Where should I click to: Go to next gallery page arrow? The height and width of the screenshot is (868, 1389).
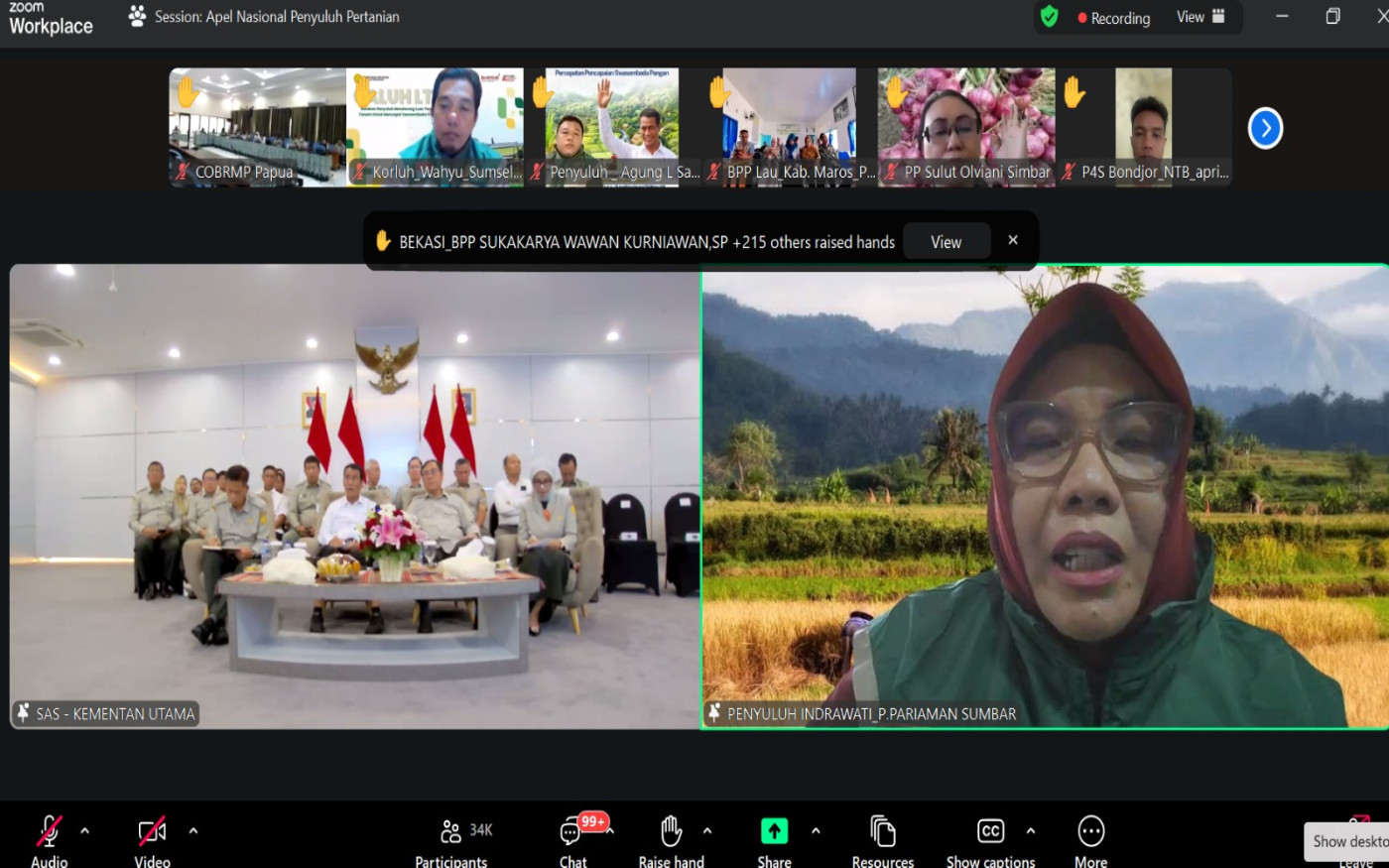click(1265, 128)
